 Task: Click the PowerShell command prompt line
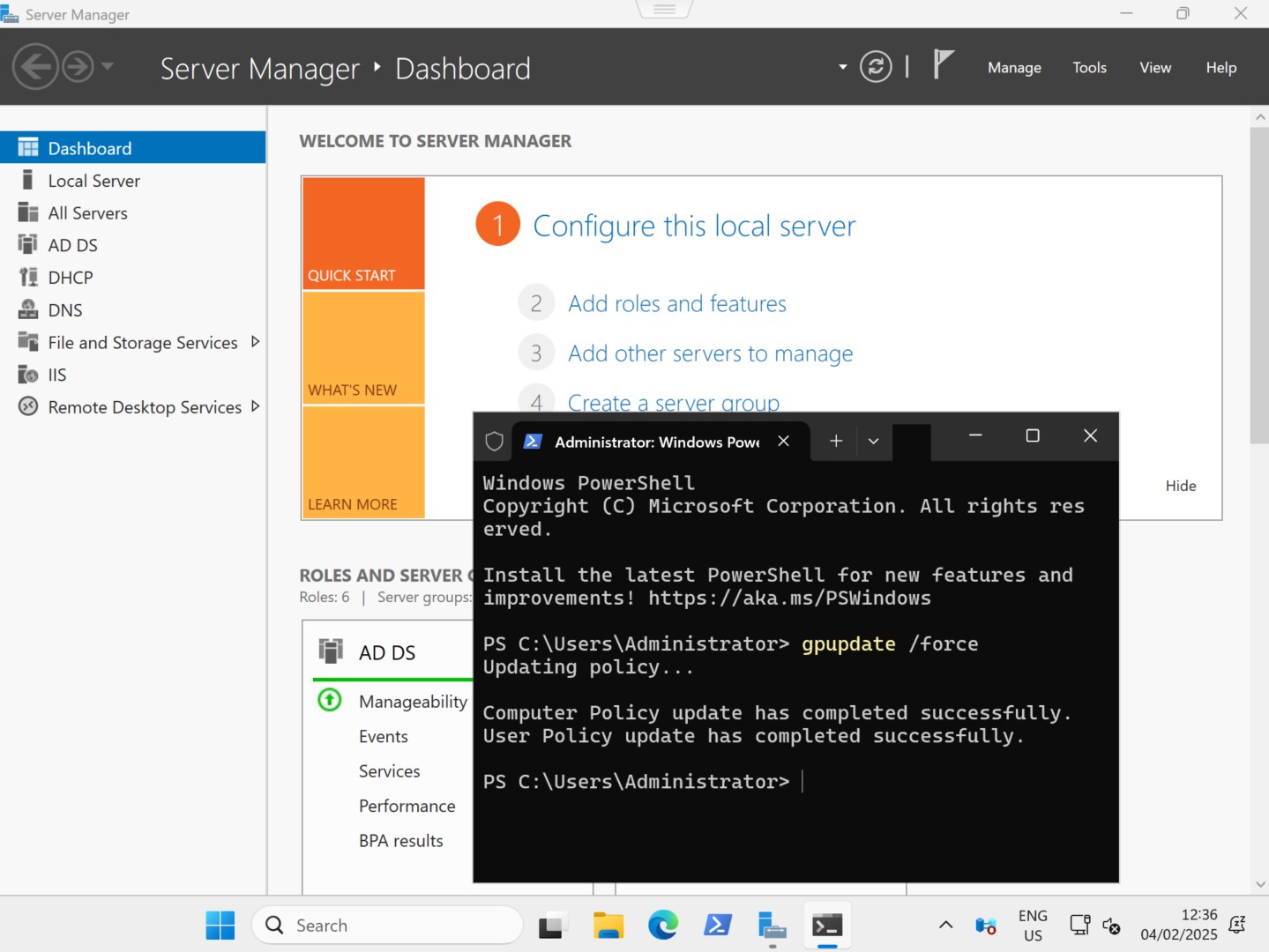tap(644, 782)
